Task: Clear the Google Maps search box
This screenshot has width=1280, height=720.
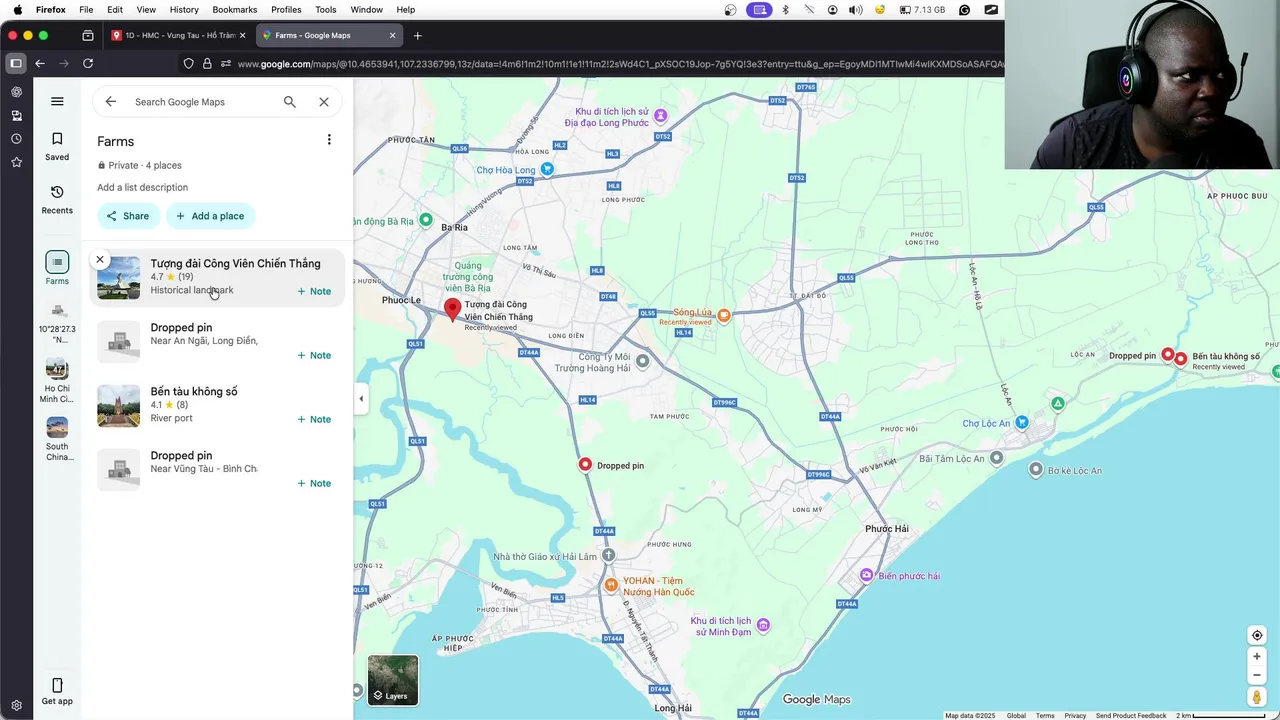Action: point(324,102)
